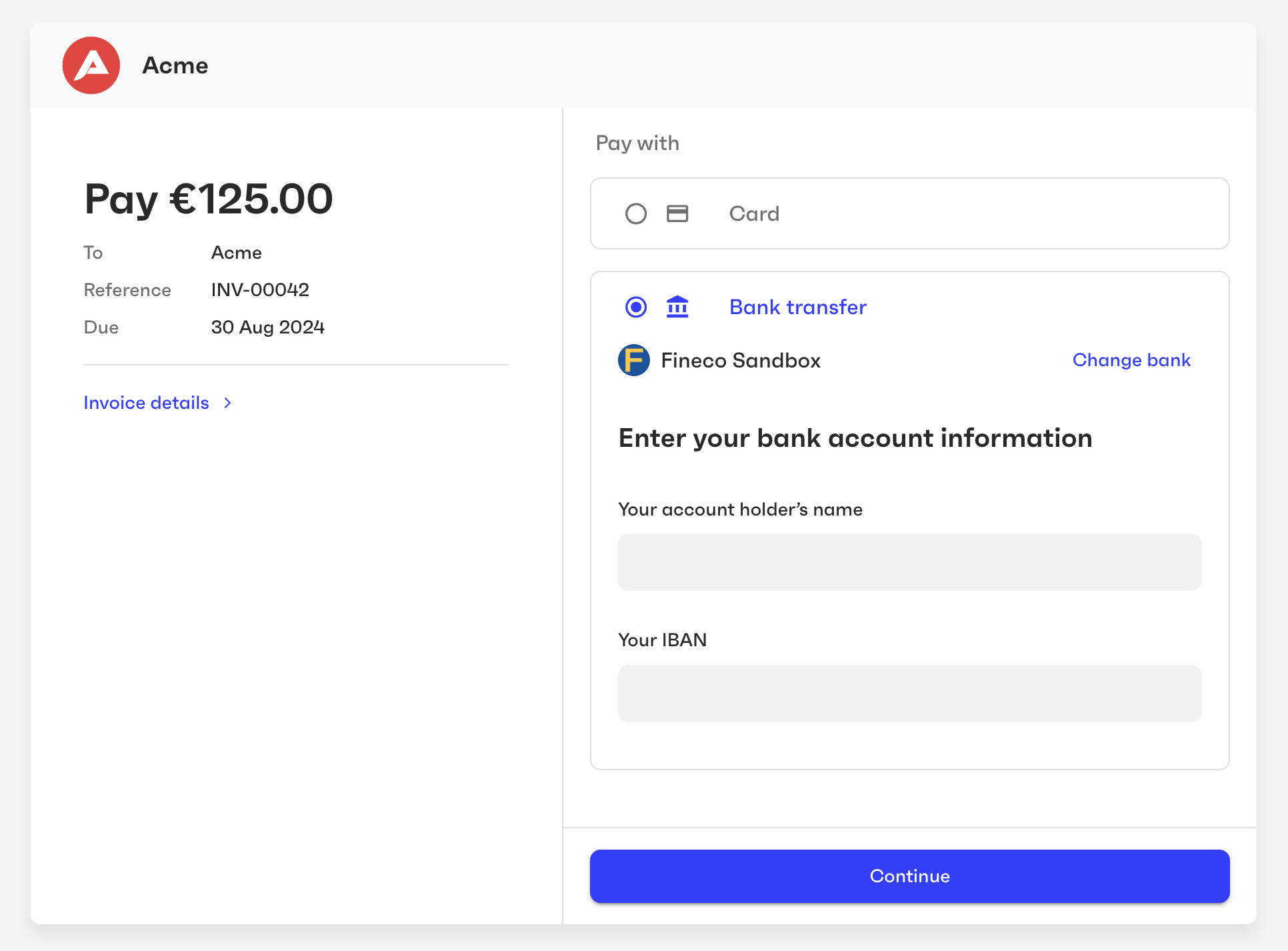Click the red Acme logo icon
The height and width of the screenshot is (951, 1288).
pos(91,65)
